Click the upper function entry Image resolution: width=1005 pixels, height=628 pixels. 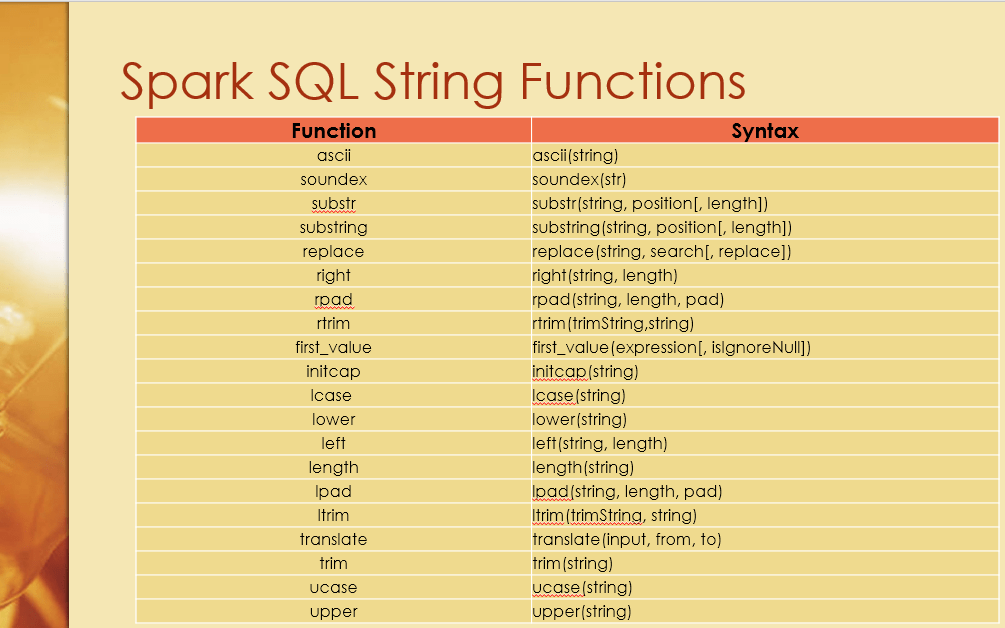click(x=333, y=611)
